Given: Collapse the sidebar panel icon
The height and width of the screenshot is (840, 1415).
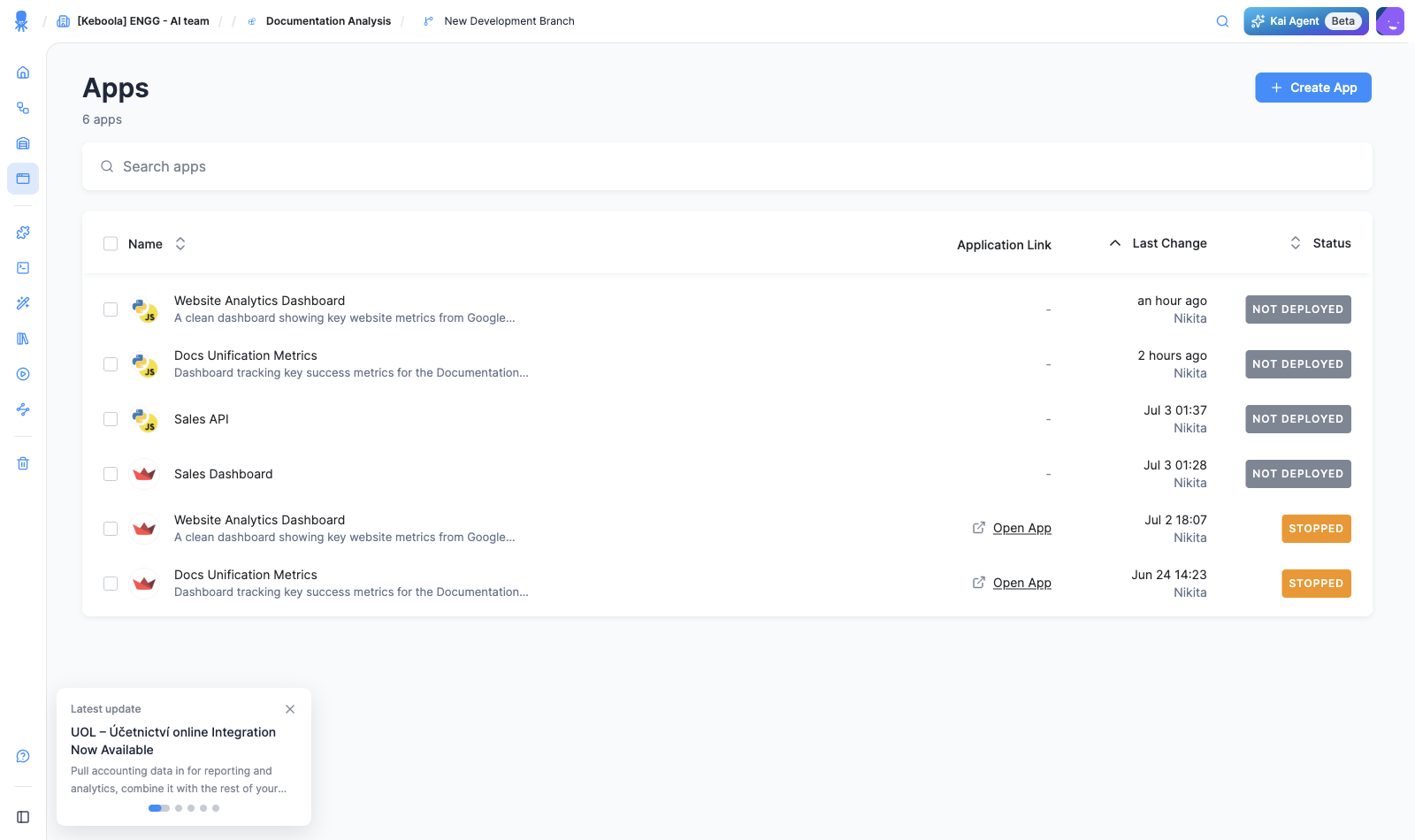Looking at the screenshot, I should pos(23,817).
